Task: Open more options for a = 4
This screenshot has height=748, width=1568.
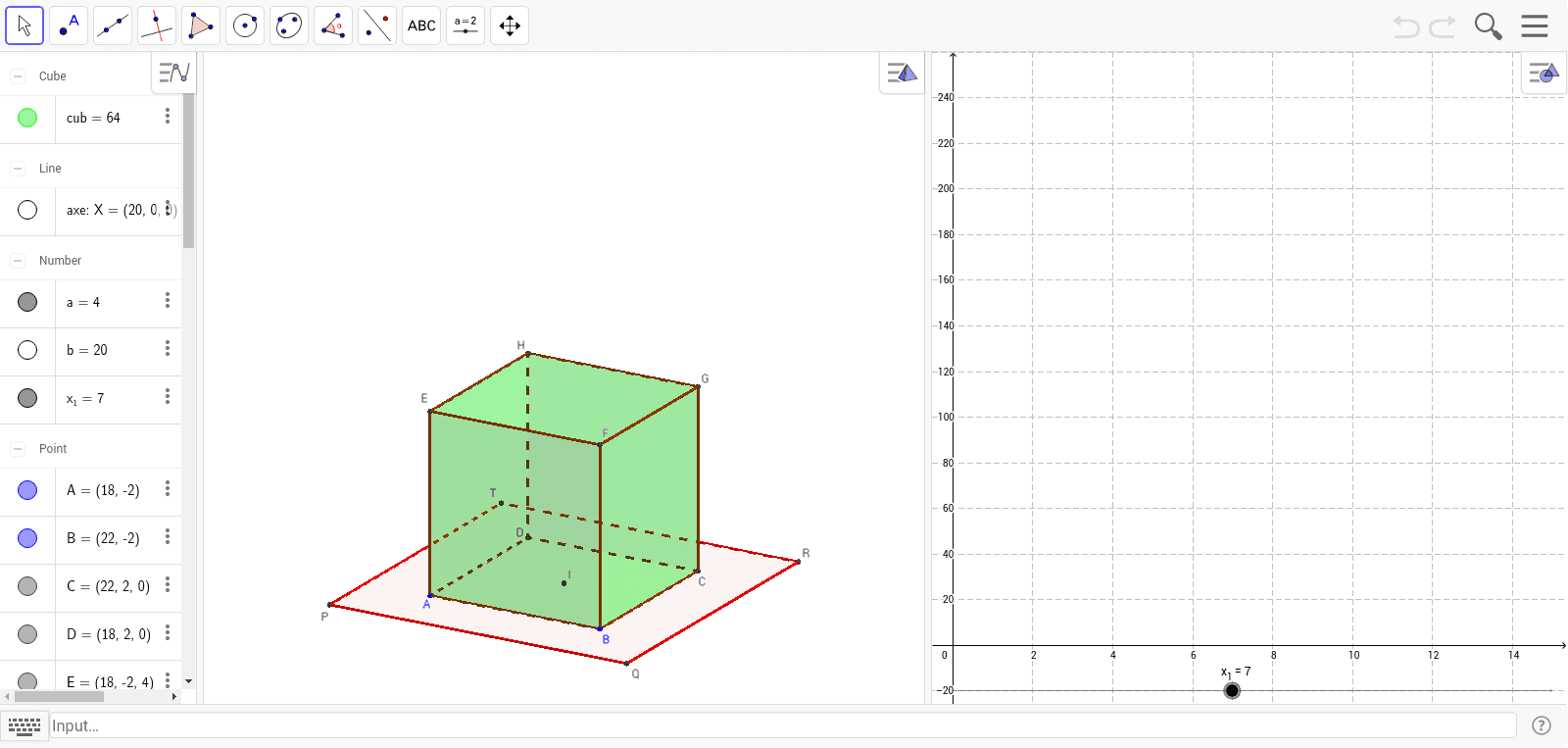Action: [168, 300]
